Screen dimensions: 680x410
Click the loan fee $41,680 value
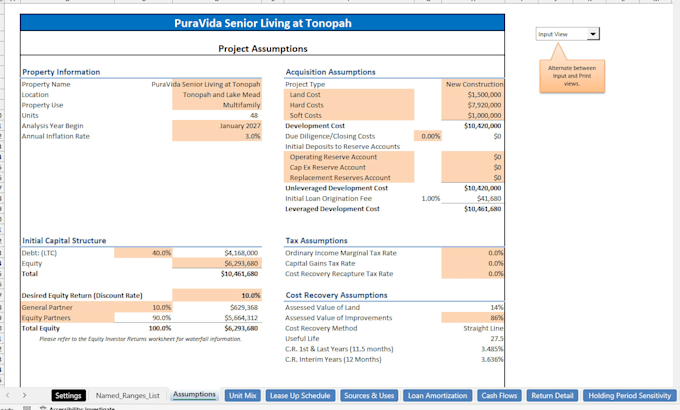click(x=489, y=199)
